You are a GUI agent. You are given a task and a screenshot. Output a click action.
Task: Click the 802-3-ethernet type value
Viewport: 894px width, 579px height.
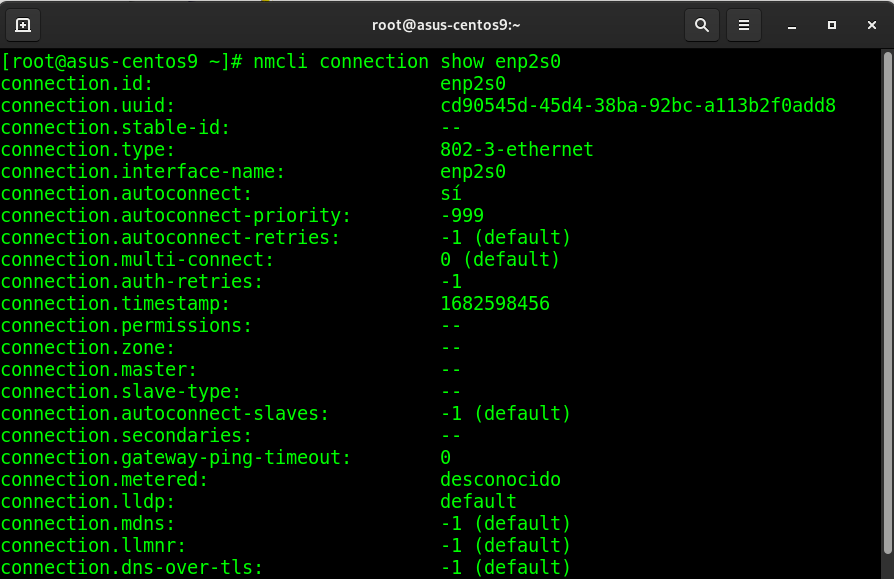[516, 149]
